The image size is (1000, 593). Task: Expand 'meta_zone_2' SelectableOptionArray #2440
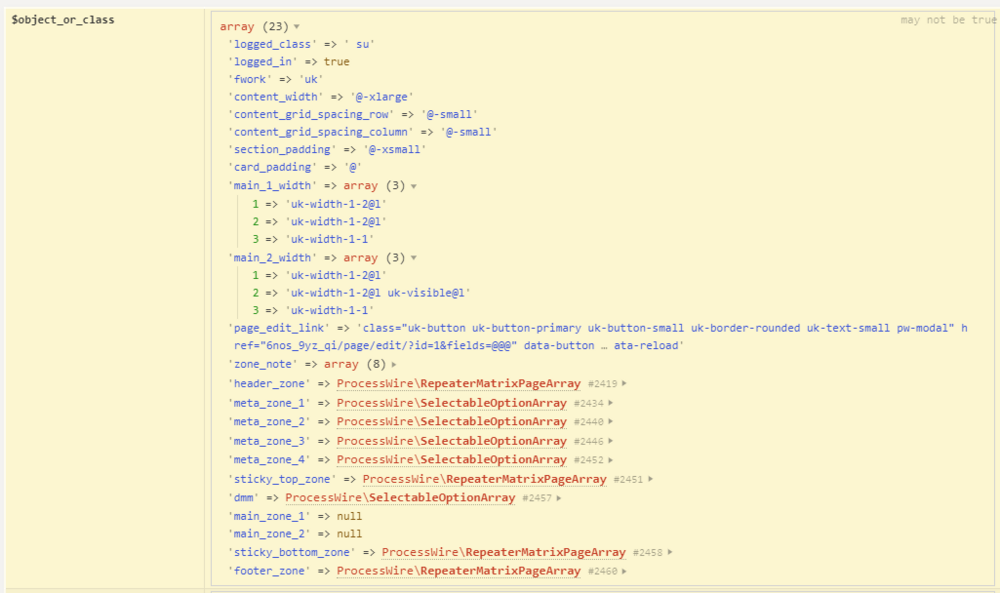[611, 421]
